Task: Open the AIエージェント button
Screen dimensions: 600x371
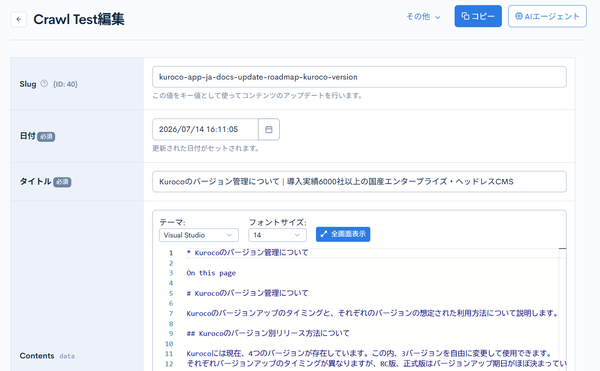Action: pyautogui.click(x=547, y=16)
